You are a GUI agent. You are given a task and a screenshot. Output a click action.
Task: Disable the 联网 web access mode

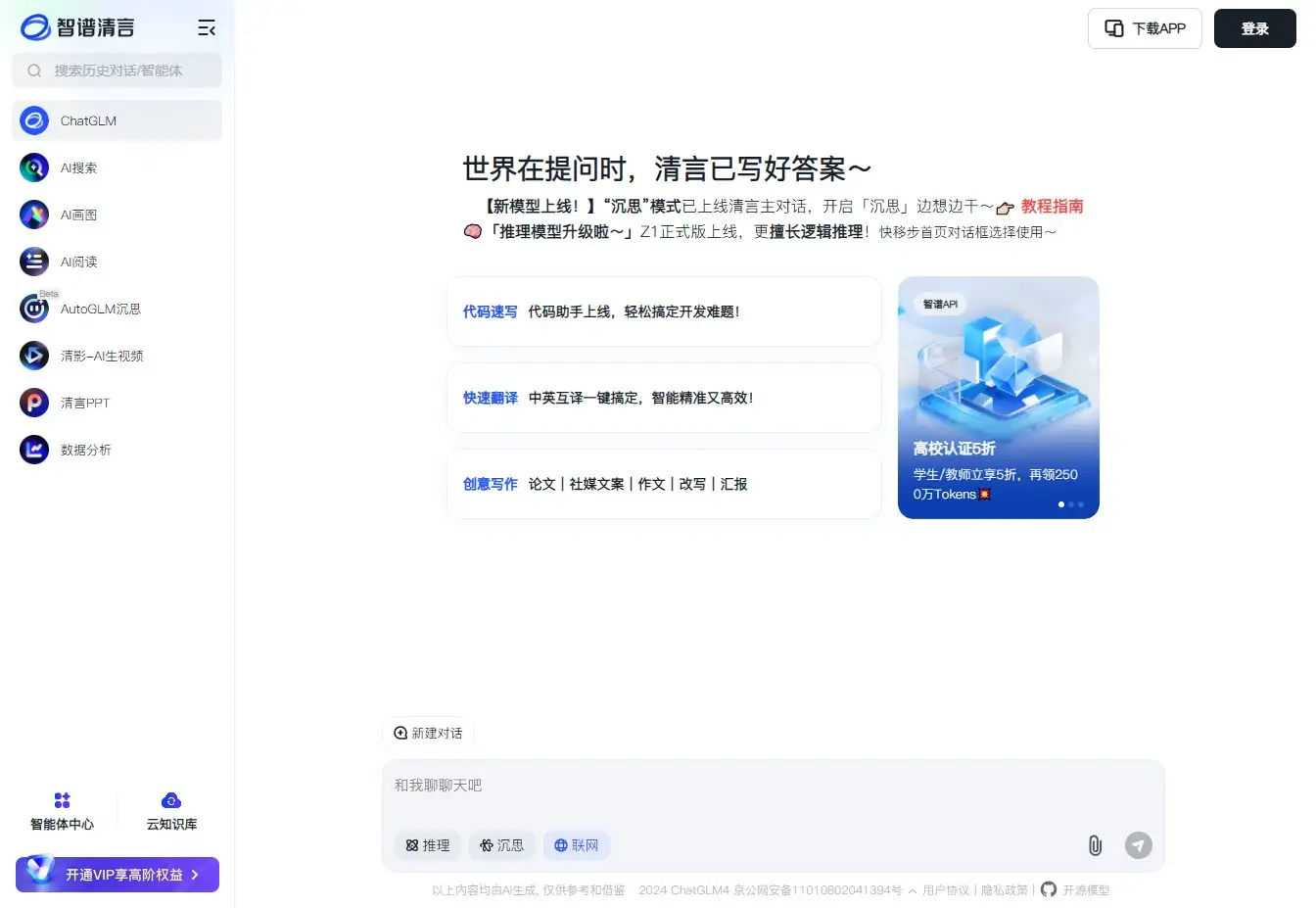(577, 844)
